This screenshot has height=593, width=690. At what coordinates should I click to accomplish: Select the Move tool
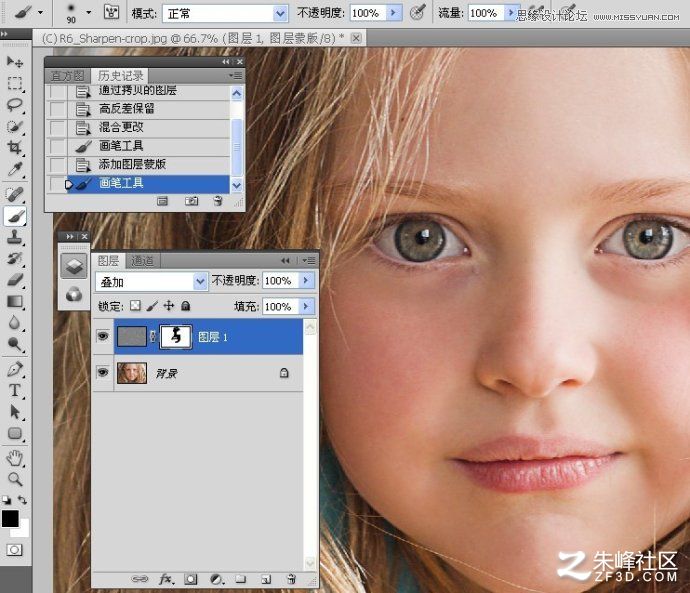tap(15, 62)
